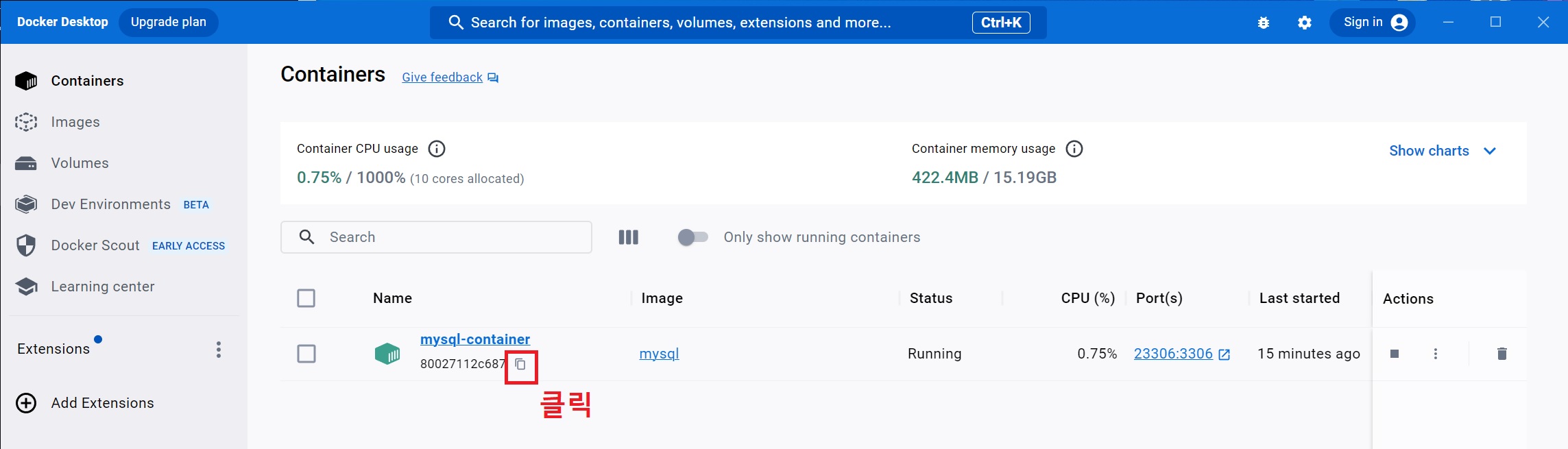Toggle Only show running containers
The image size is (1568, 449).
pyautogui.click(x=692, y=237)
